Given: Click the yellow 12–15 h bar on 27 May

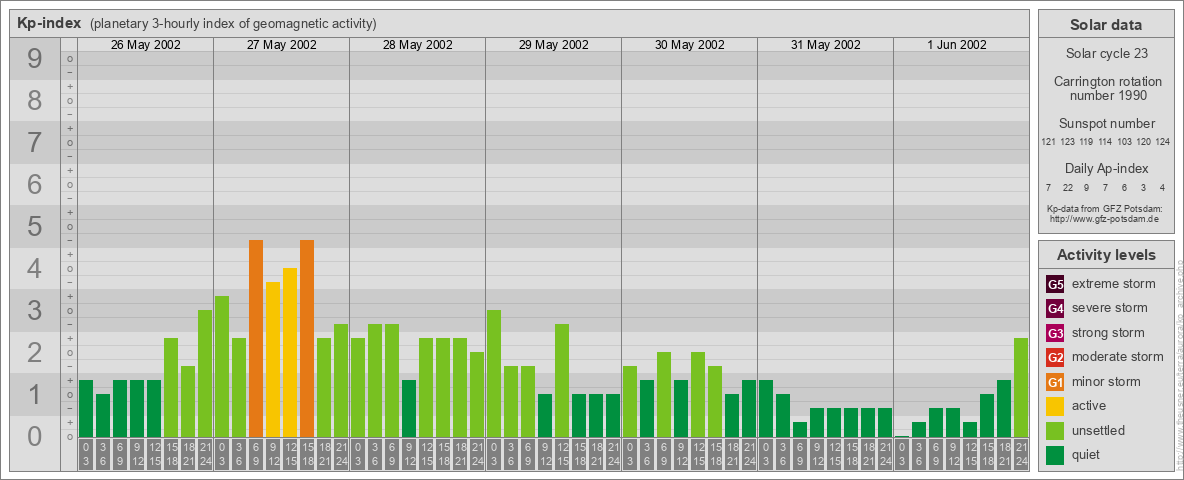Looking at the screenshot, I should tap(290, 352).
